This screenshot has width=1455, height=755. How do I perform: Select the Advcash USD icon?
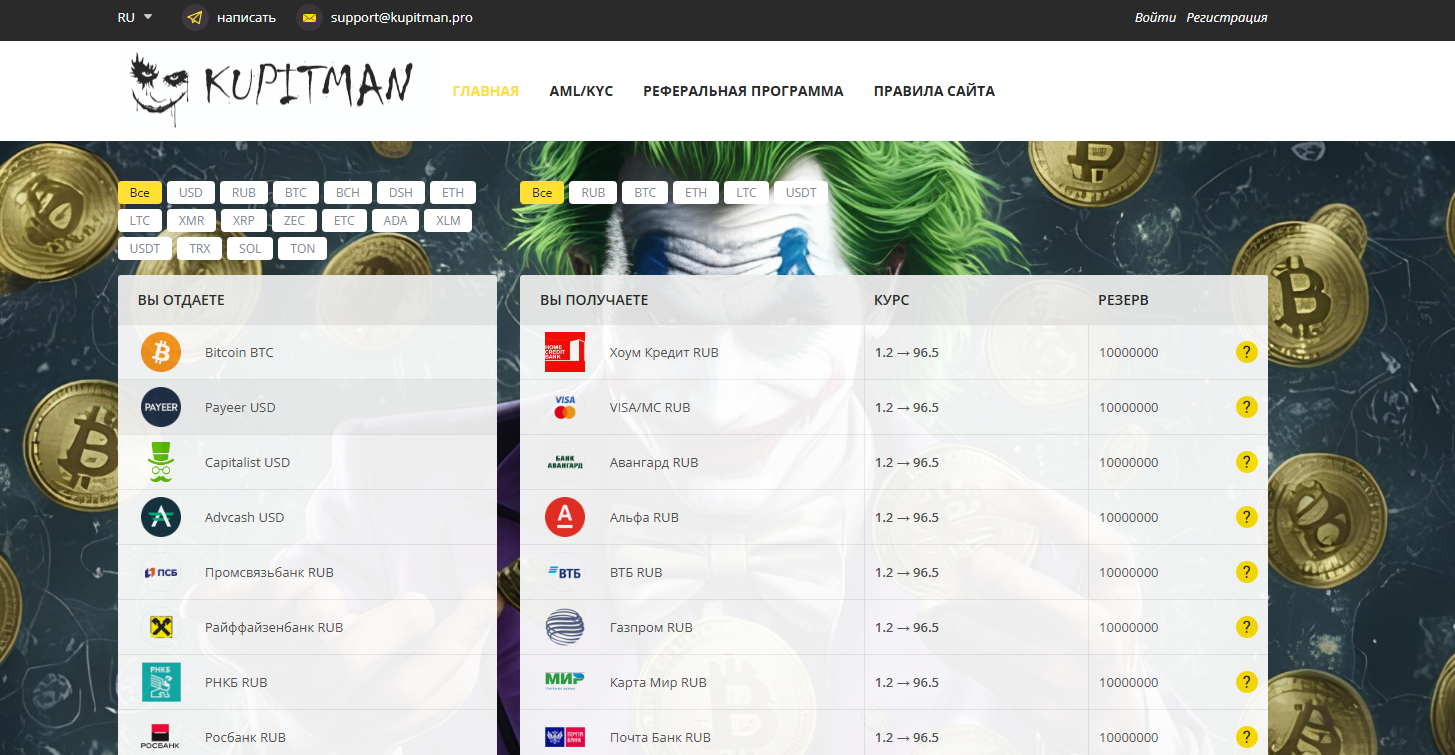tap(161, 517)
